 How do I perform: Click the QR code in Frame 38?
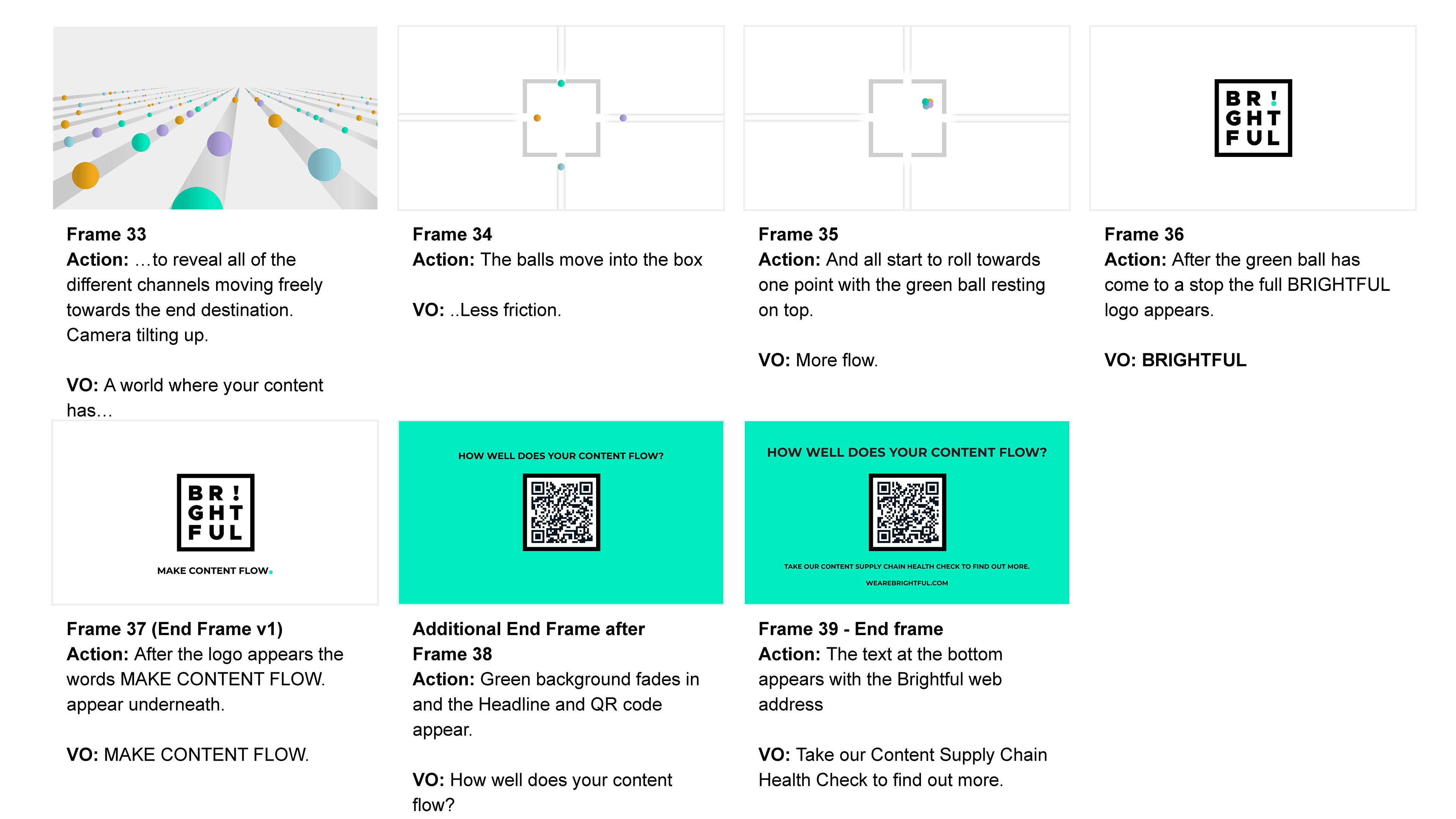point(561,512)
